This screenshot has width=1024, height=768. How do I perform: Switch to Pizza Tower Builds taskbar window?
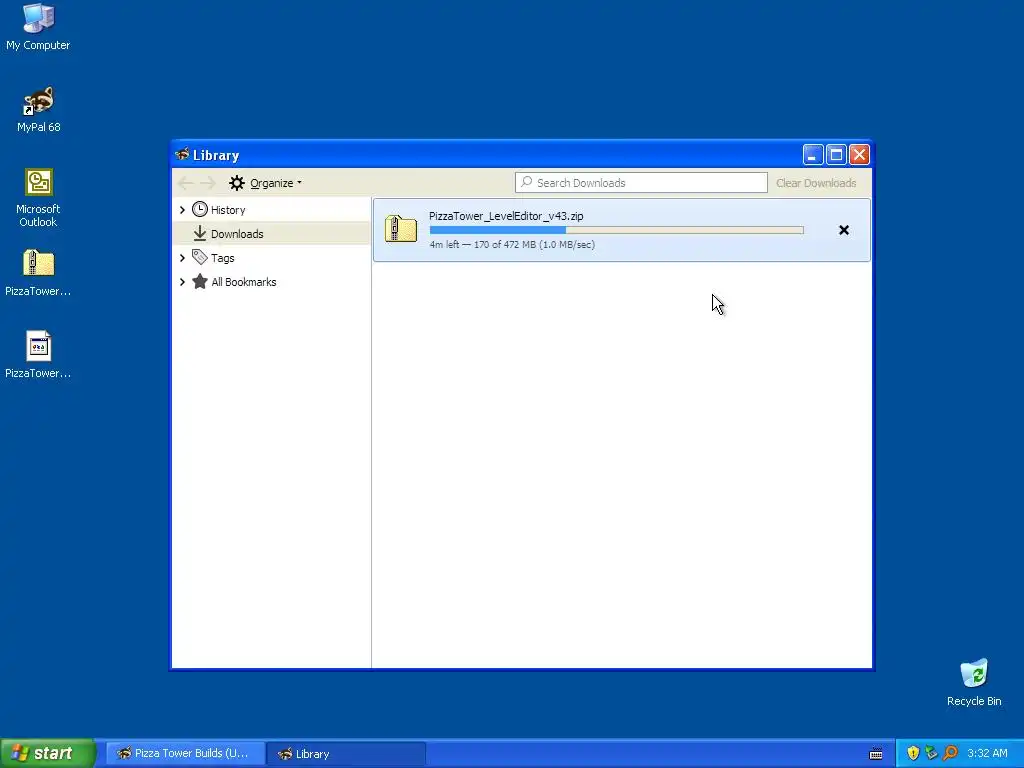click(x=185, y=754)
